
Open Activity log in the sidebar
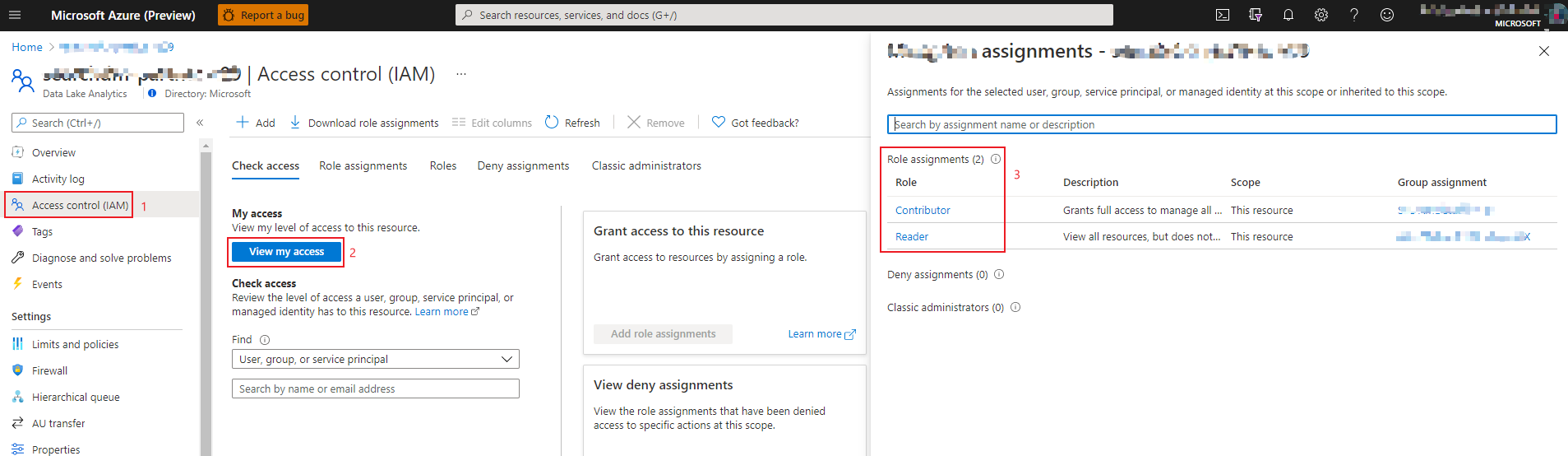point(58,179)
